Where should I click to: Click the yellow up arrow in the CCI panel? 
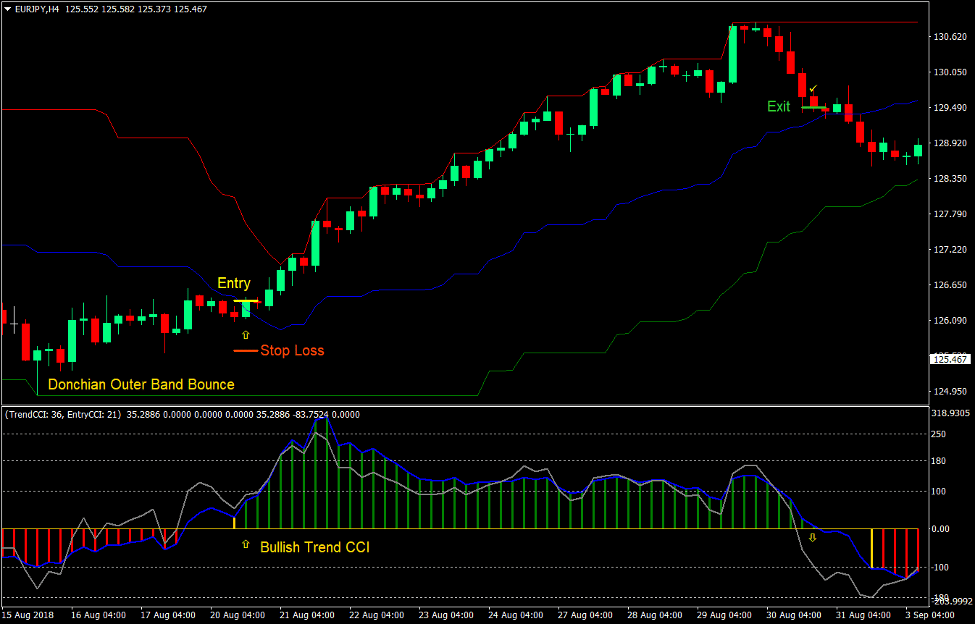245,542
